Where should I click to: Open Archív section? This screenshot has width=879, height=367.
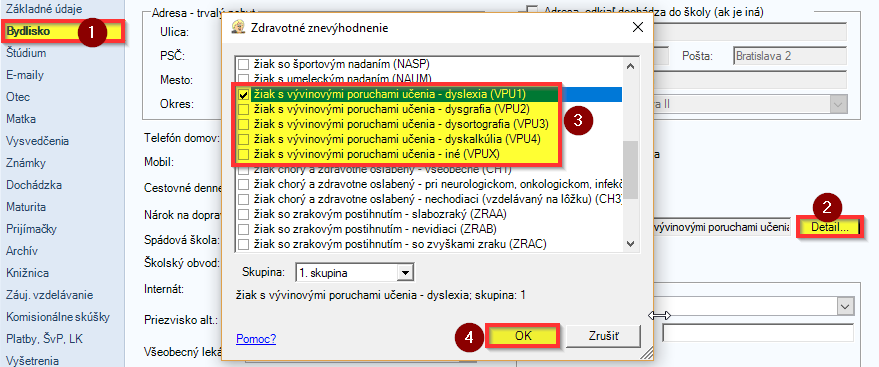[22, 251]
